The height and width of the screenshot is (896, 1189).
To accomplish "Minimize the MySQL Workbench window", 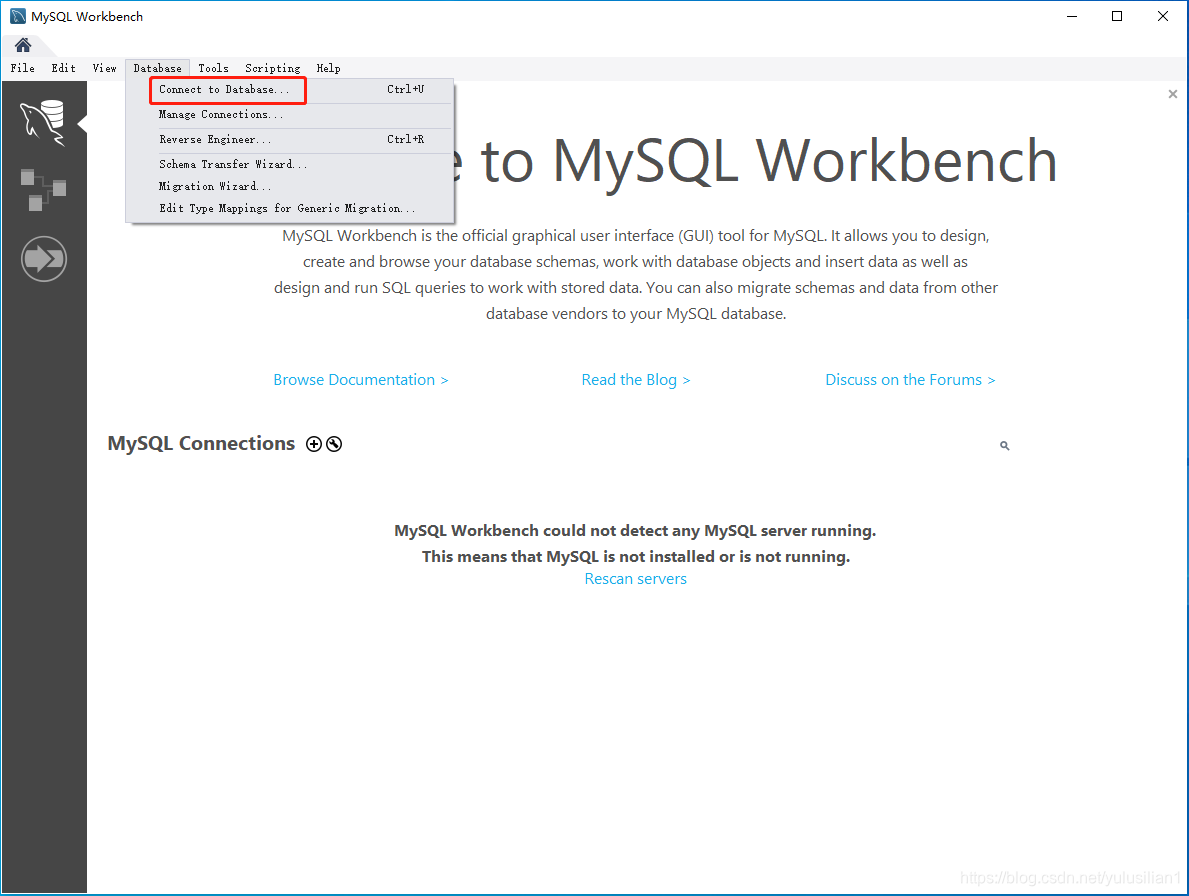I will click(1071, 16).
